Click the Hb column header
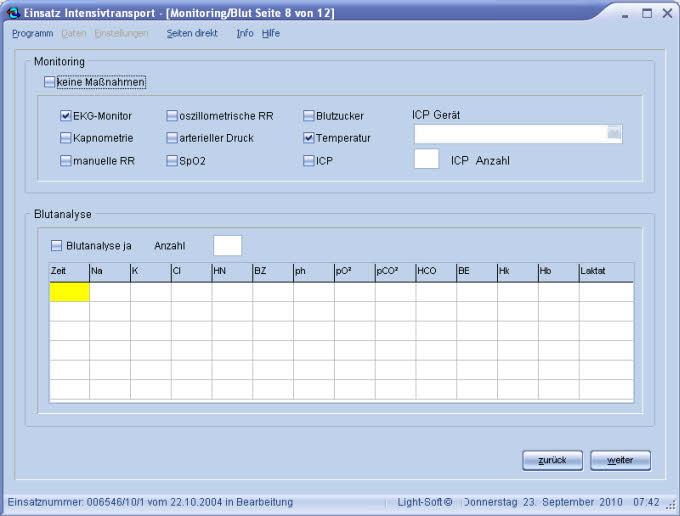This screenshot has width=680, height=516. [x=559, y=272]
